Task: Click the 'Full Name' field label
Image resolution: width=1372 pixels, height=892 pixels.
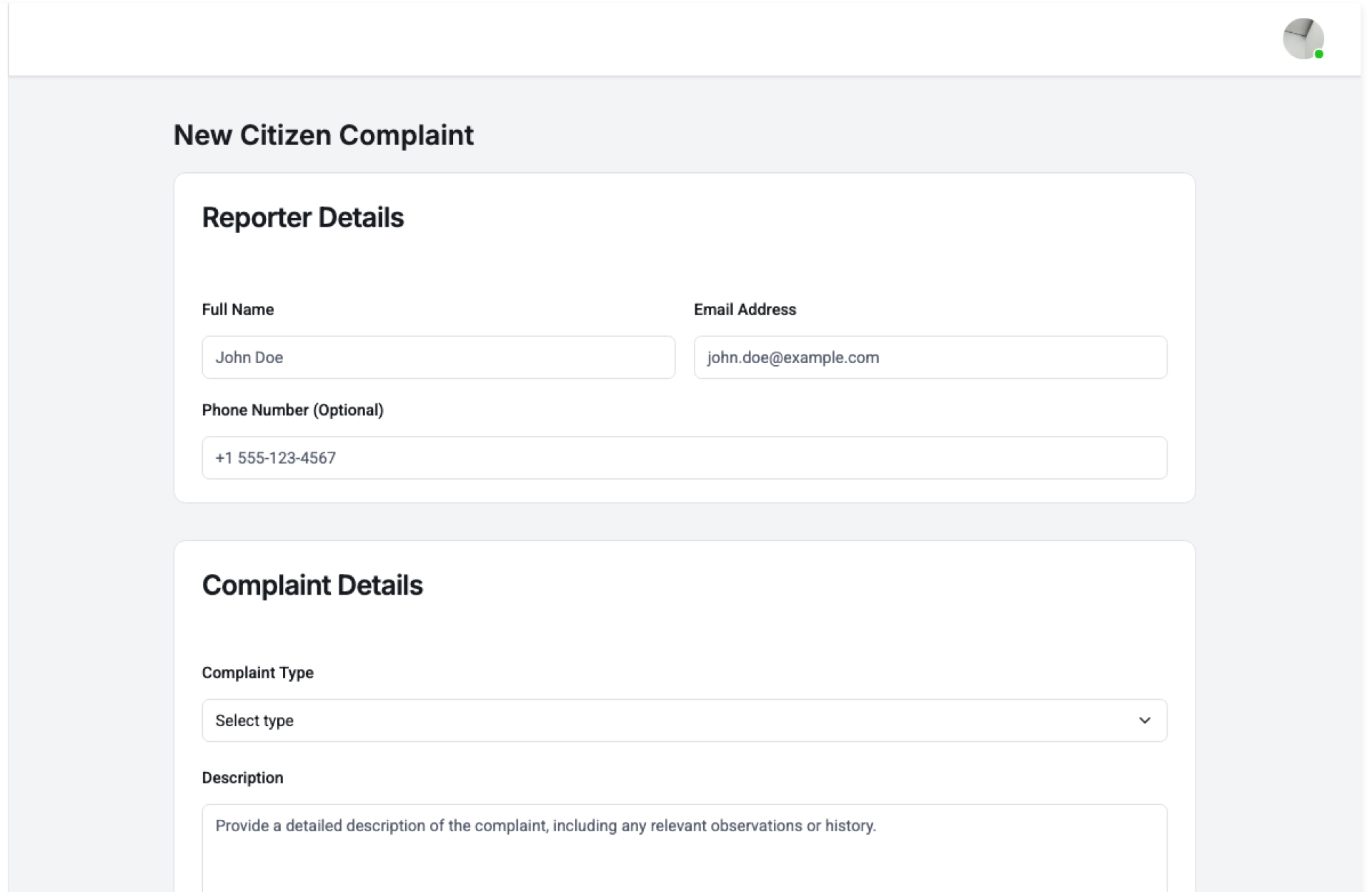Action: [x=238, y=309]
